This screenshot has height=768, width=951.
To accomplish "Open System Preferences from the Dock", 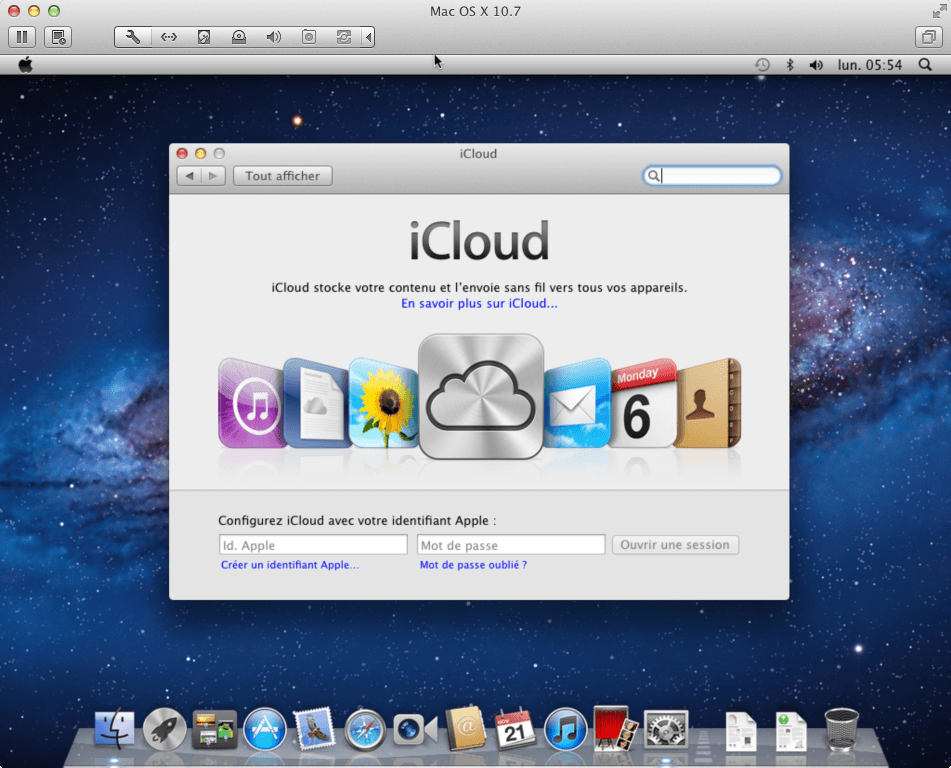I will point(666,729).
